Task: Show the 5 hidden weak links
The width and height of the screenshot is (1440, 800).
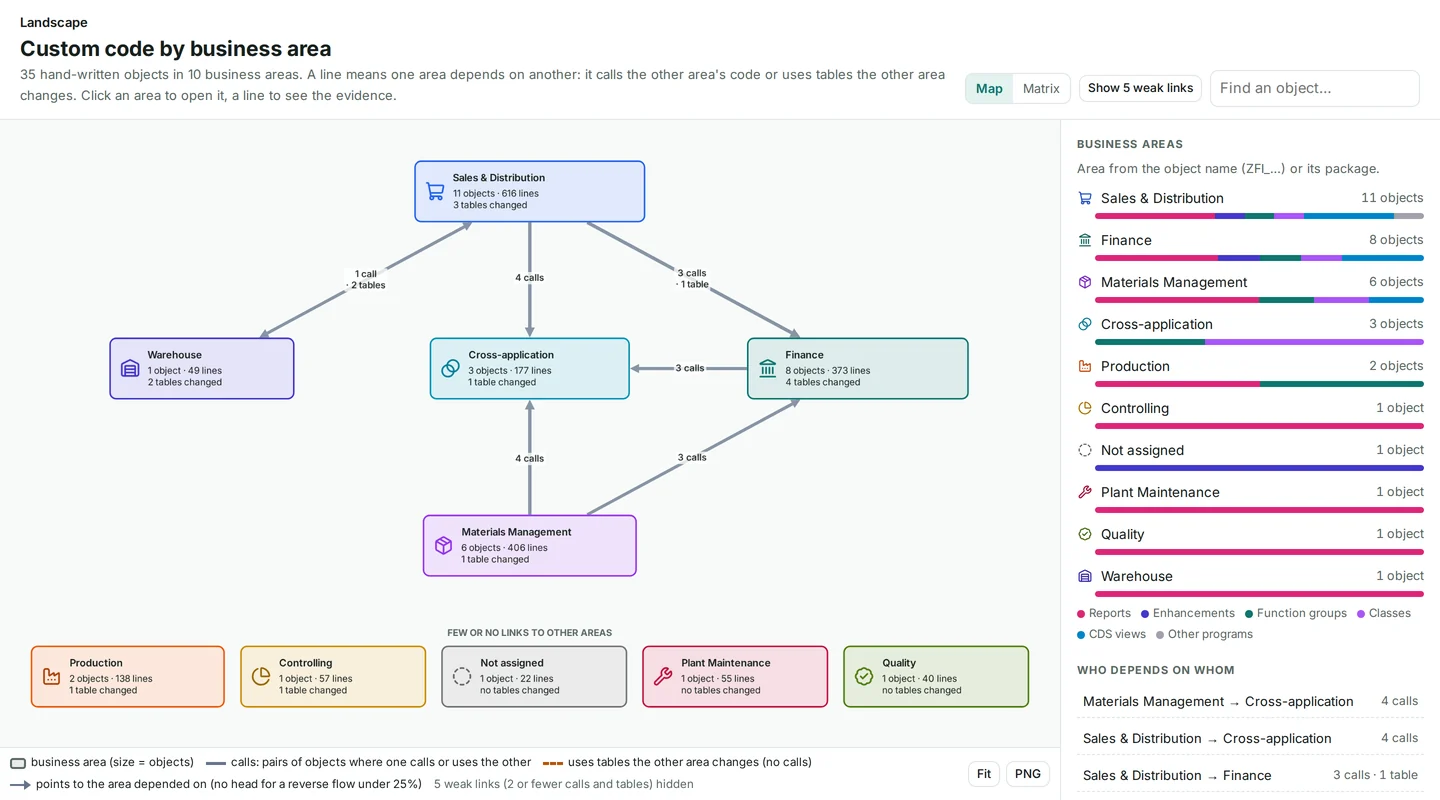Action: pos(1140,88)
